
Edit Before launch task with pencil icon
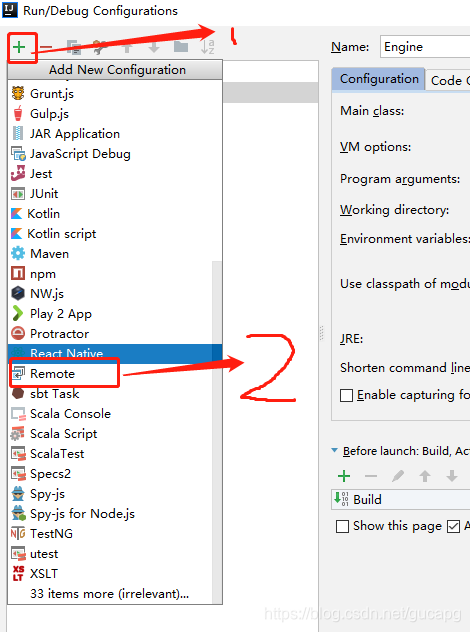(x=398, y=476)
